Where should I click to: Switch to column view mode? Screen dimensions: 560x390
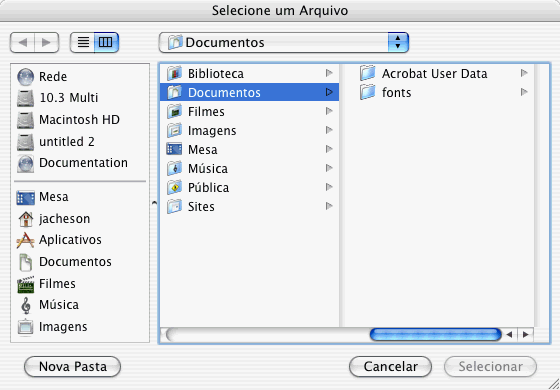pos(106,42)
